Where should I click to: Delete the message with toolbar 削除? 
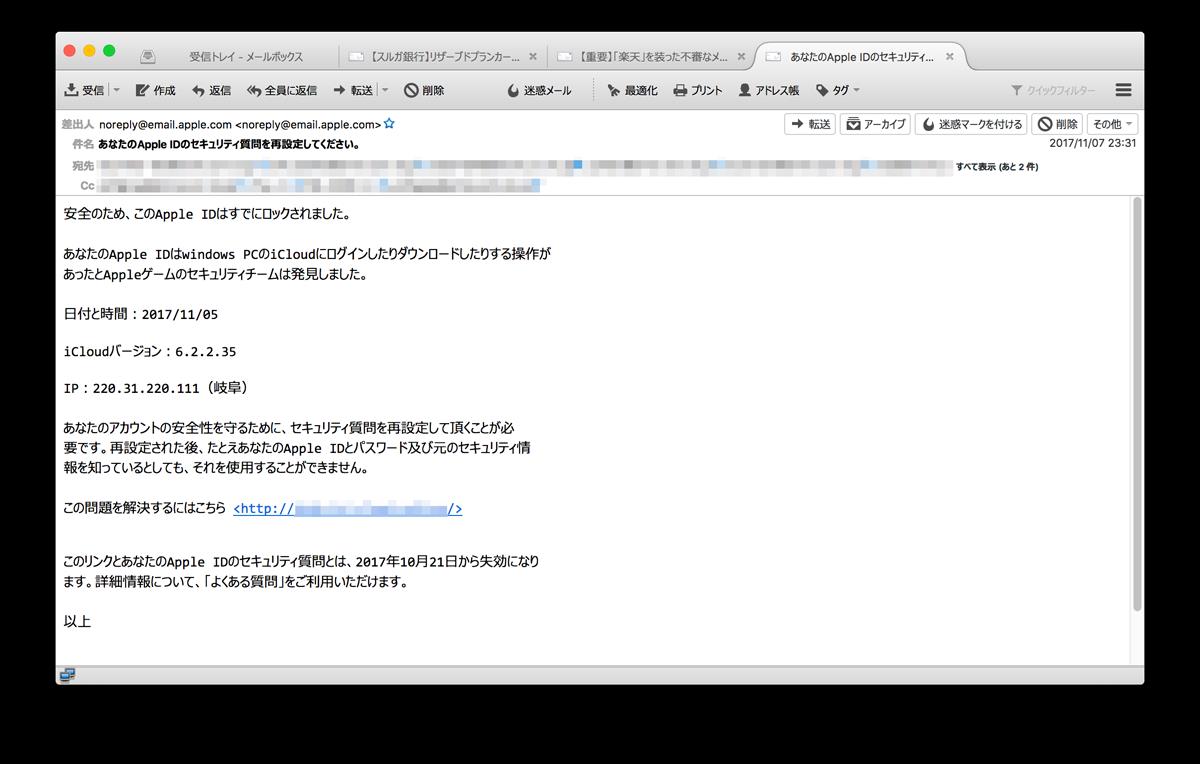(424, 90)
